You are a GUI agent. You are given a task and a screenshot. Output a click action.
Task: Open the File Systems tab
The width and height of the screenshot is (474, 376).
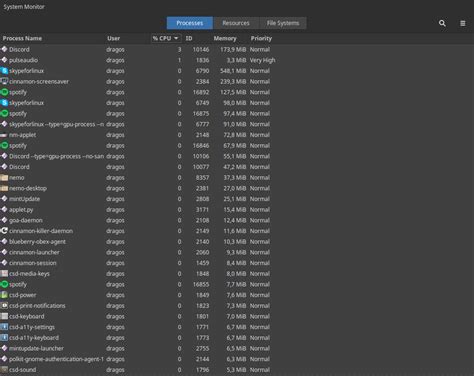(283, 23)
